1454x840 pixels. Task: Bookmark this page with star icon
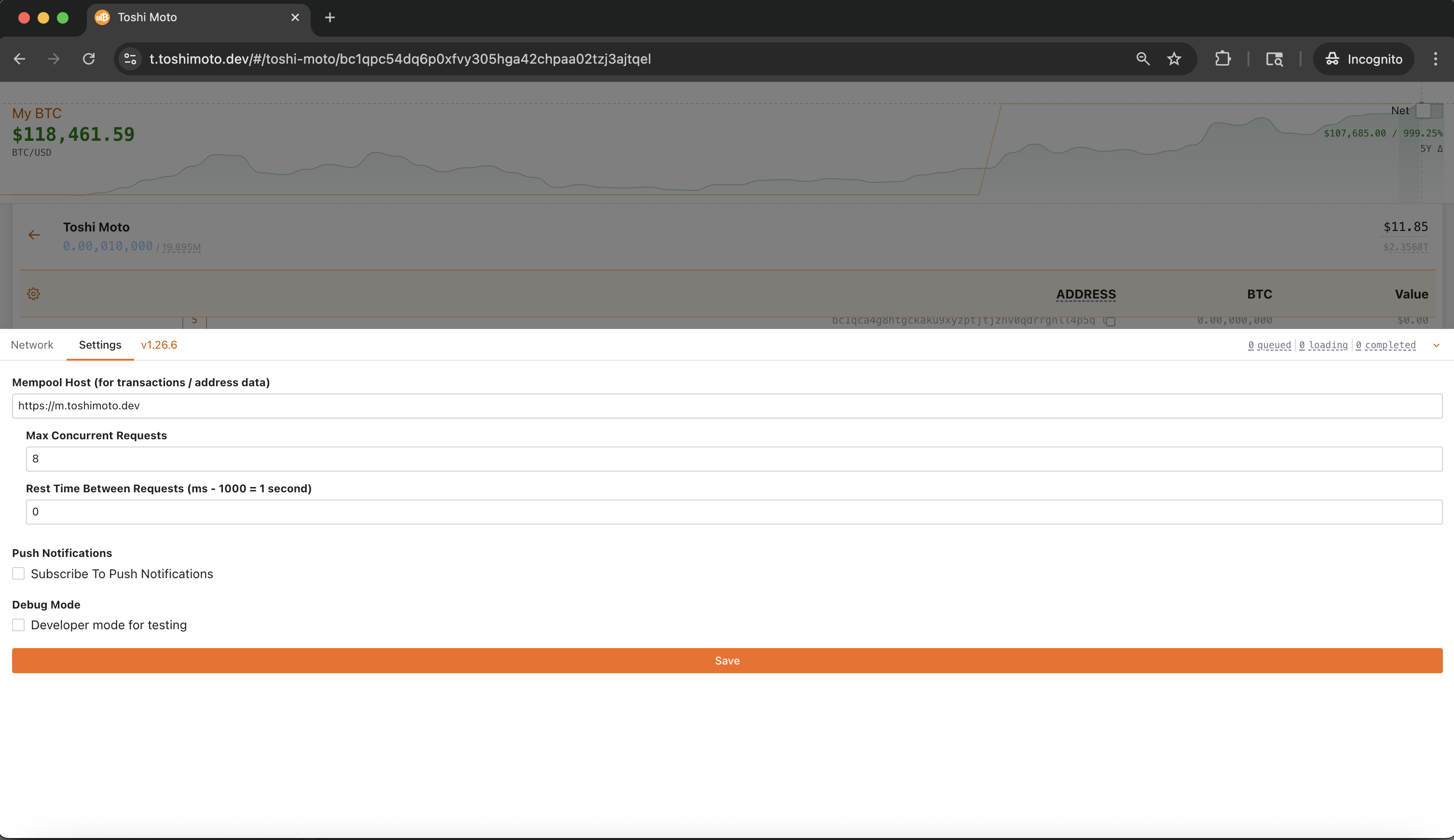pos(1174,59)
